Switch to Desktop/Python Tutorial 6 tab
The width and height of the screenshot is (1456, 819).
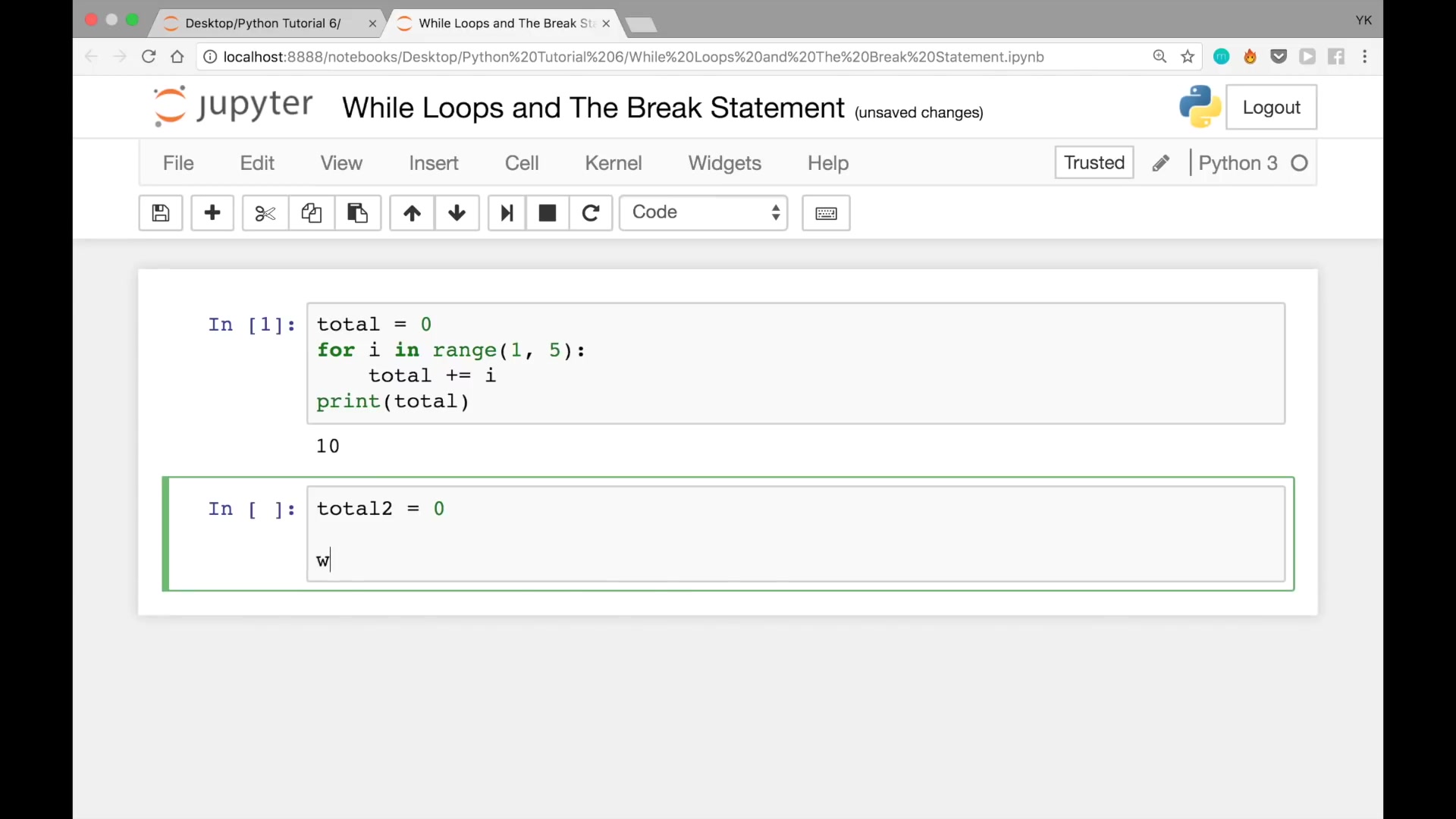point(262,24)
